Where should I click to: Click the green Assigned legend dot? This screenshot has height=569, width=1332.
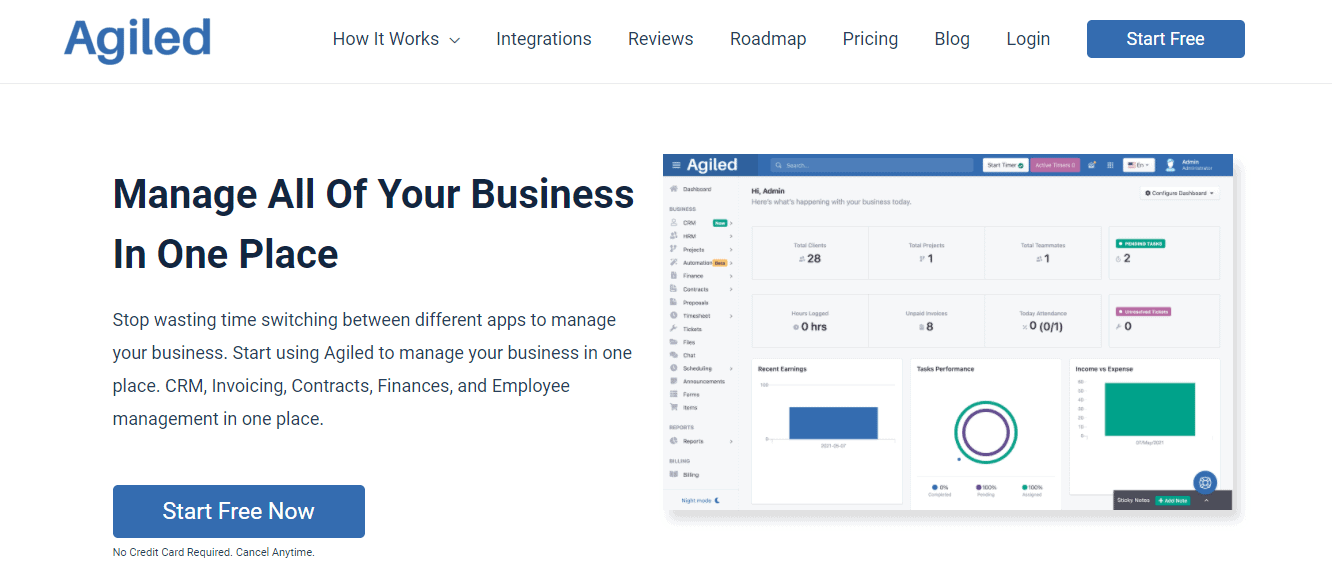click(1024, 487)
